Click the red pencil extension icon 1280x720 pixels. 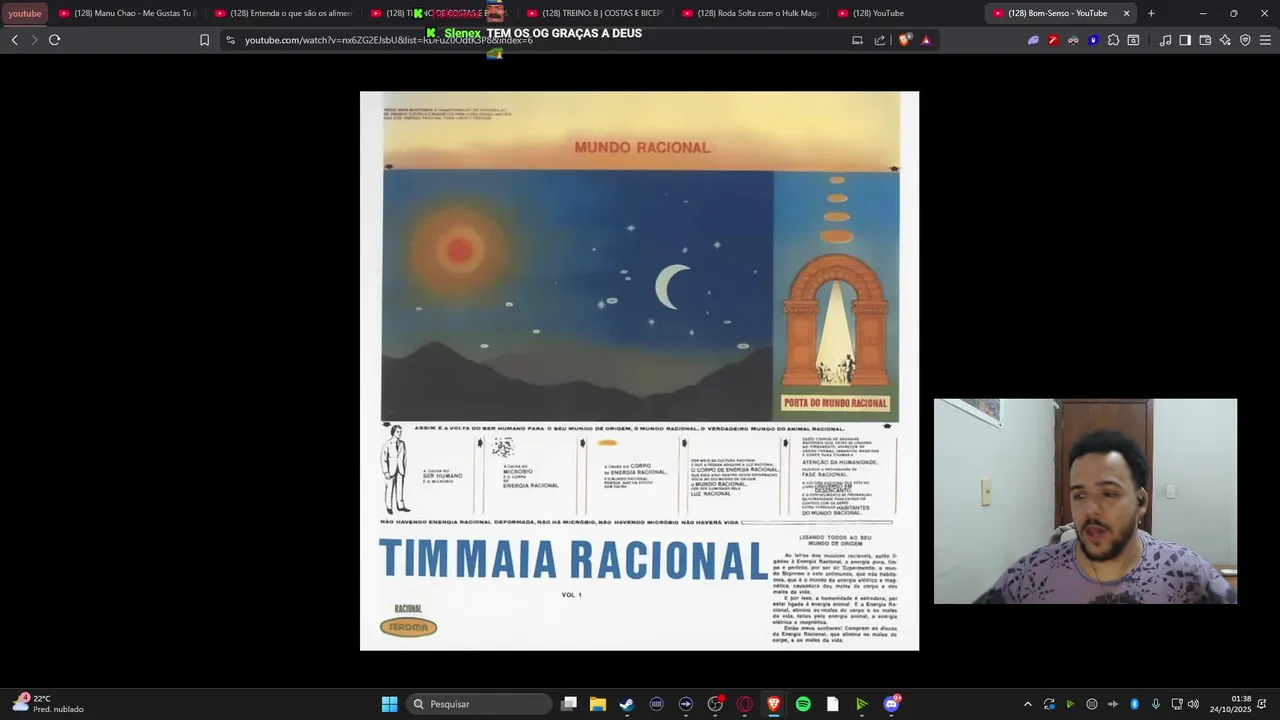(x=1053, y=40)
